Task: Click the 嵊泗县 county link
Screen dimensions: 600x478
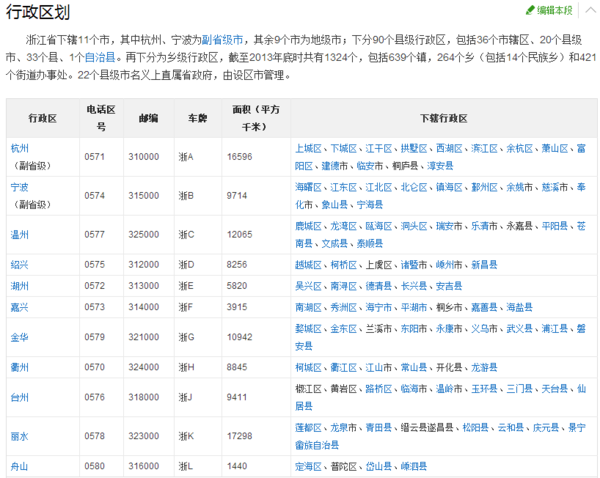Action: (x=414, y=467)
